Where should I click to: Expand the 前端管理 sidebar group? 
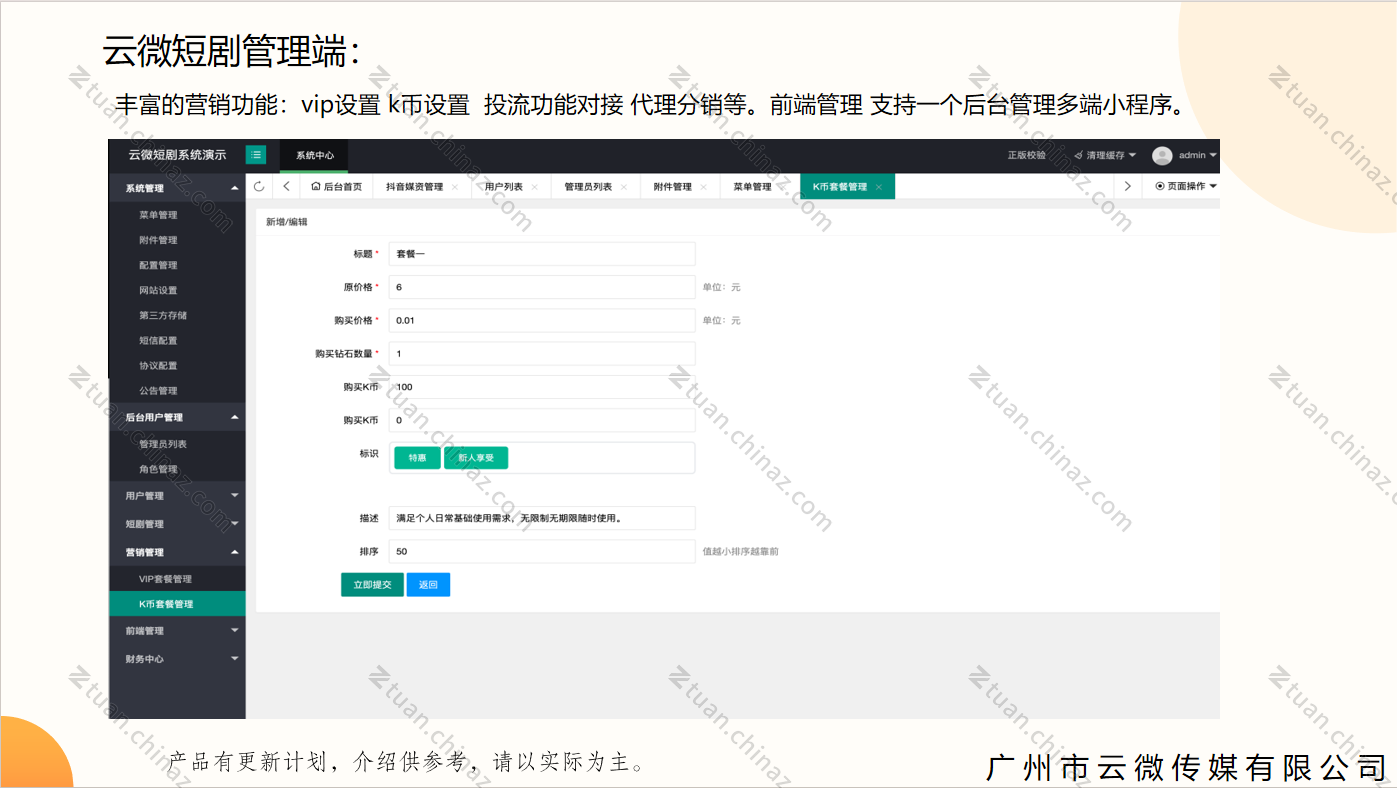point(177,631)
